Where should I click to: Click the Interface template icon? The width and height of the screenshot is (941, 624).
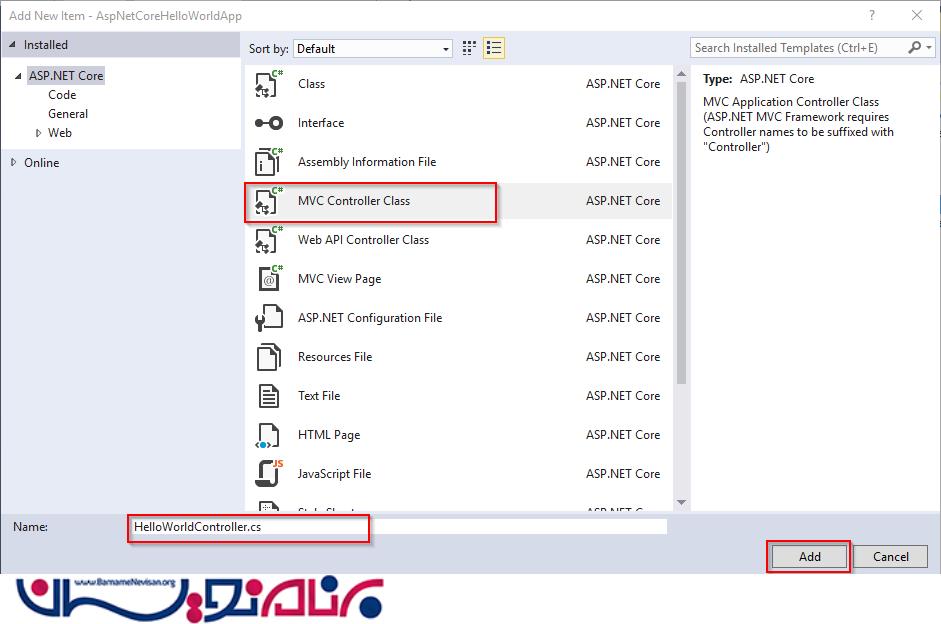[268, 123]
